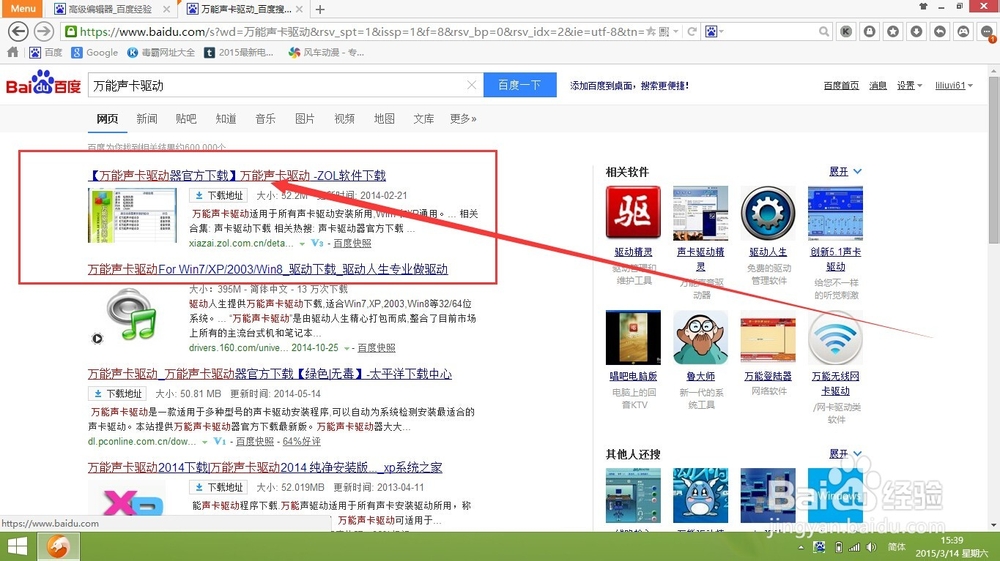Click 下载地址 button under ZOL result
Screen dimensions: 1000x561
point(219,196)
